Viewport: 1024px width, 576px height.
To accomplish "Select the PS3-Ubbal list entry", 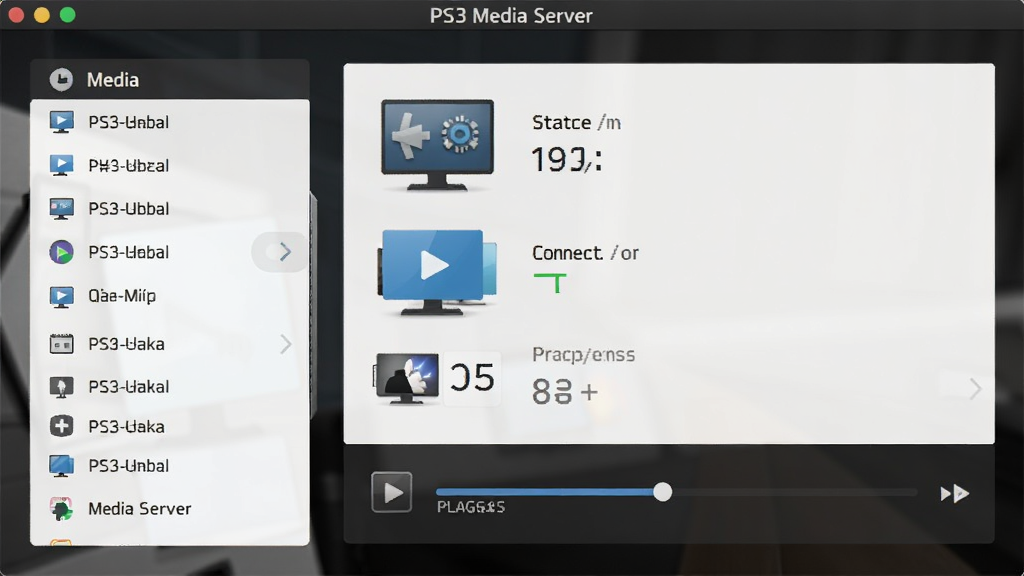I will (170, 209).
